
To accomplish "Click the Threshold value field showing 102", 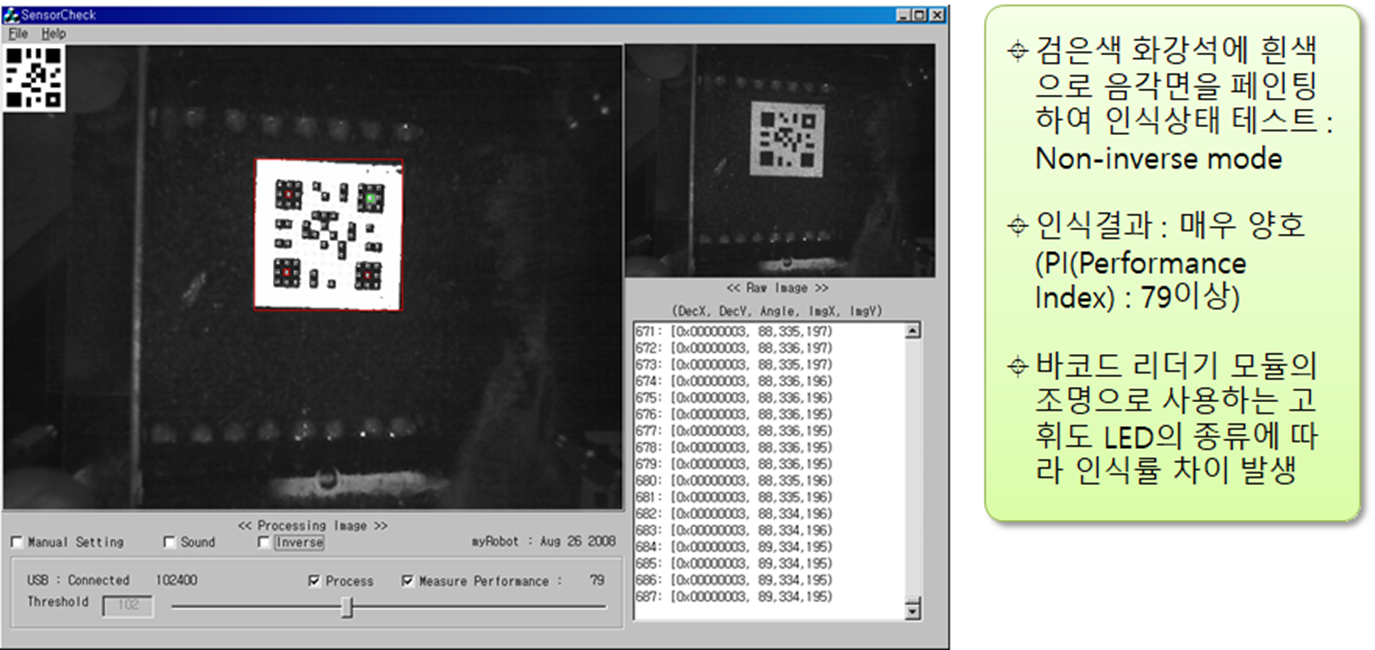I will (128, 606).
